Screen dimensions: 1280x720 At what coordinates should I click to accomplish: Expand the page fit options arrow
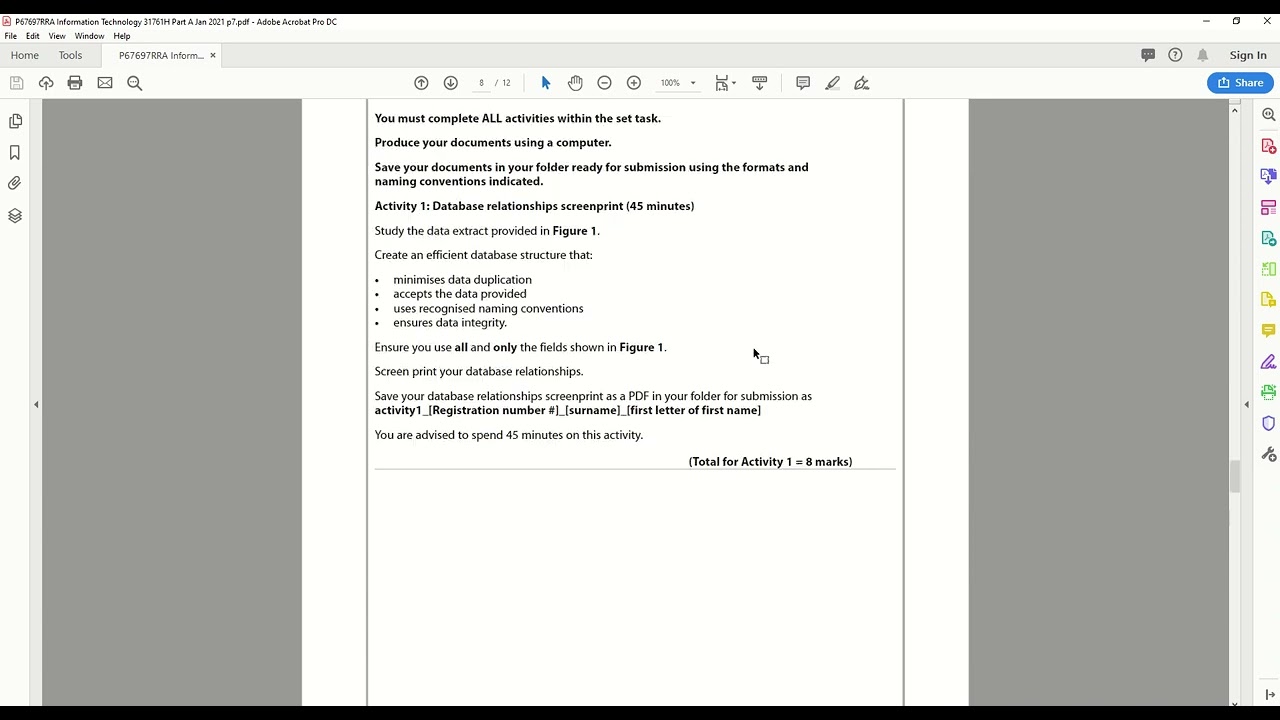734,83
